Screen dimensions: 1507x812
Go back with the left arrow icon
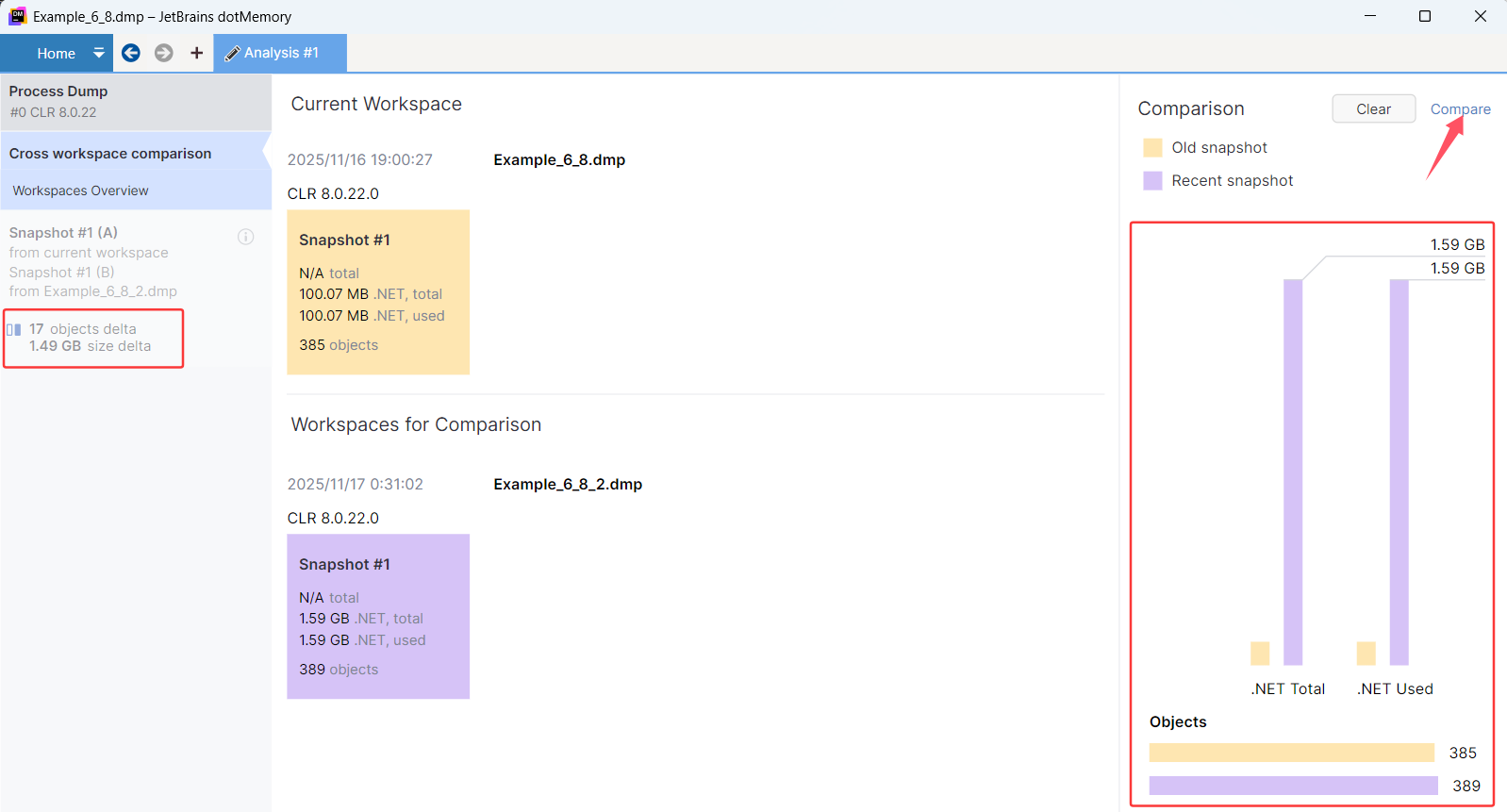[131, 53]
